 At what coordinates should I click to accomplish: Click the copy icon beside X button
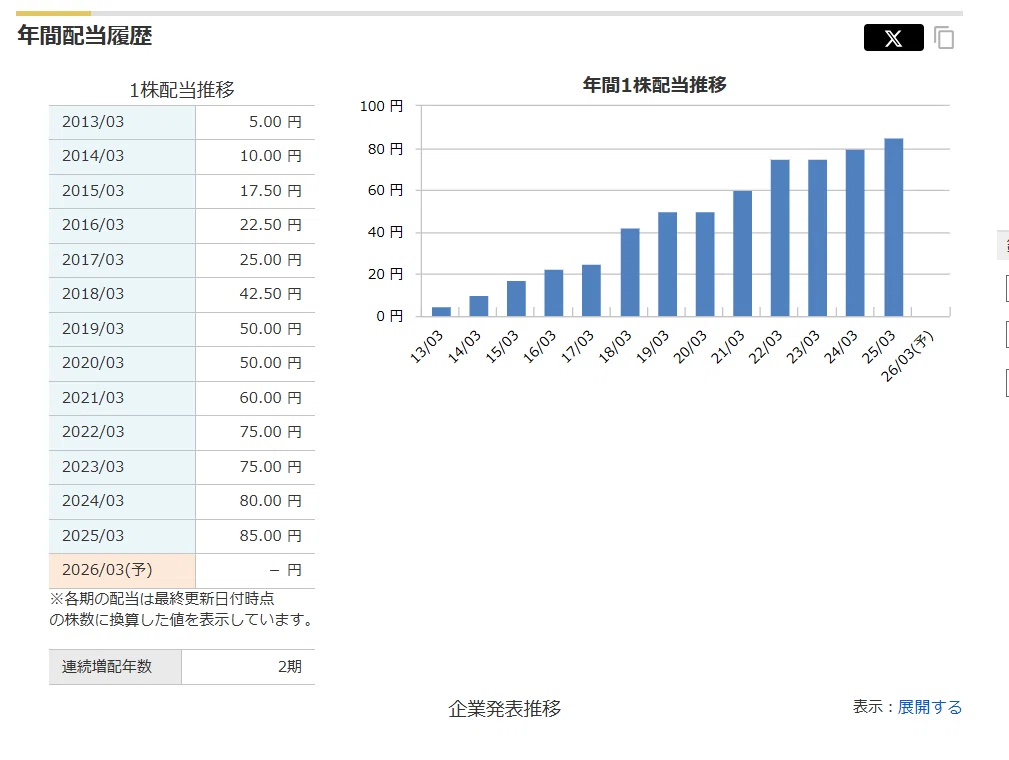pos(944,38)
